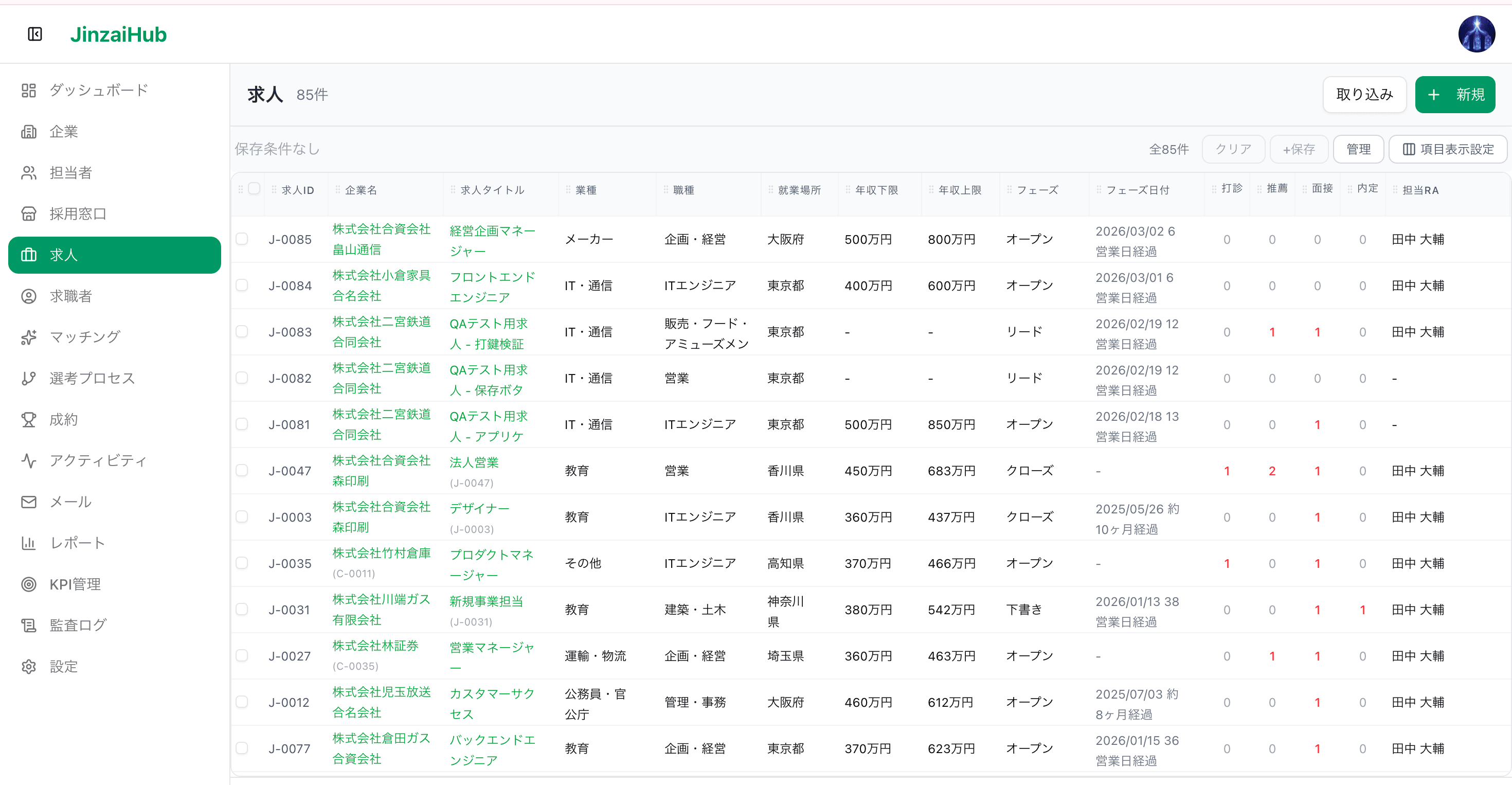
Task: Collapse the sidebar with the top-left icon
Action: [34, 34]
